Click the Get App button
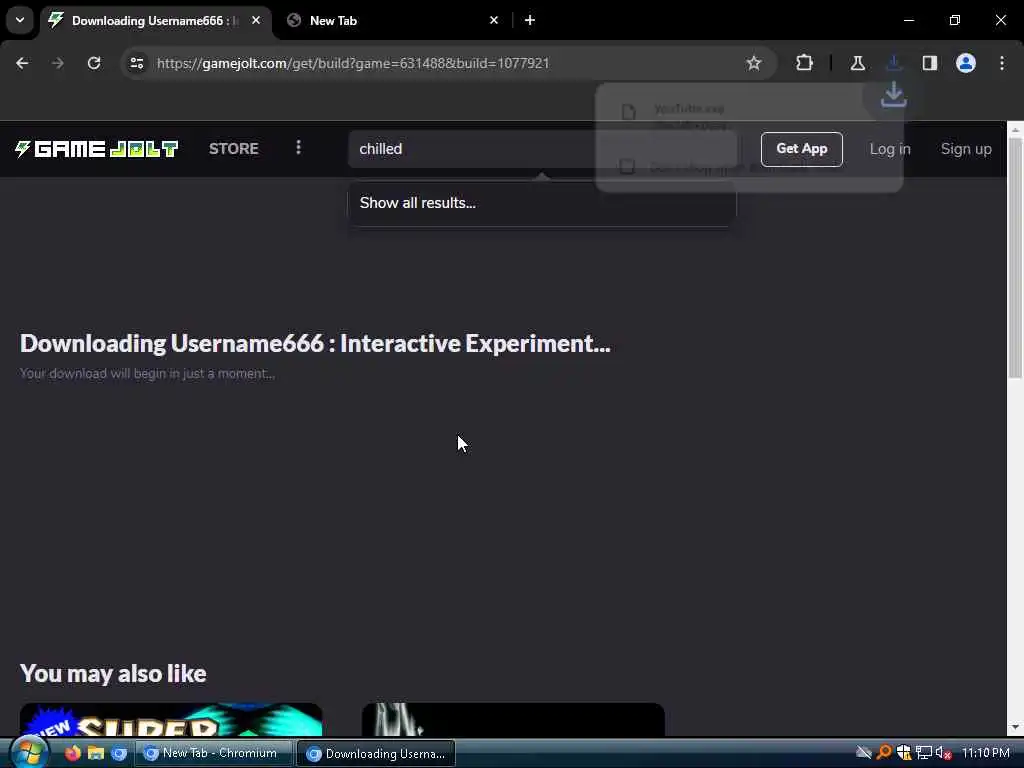 click(801, 149)
